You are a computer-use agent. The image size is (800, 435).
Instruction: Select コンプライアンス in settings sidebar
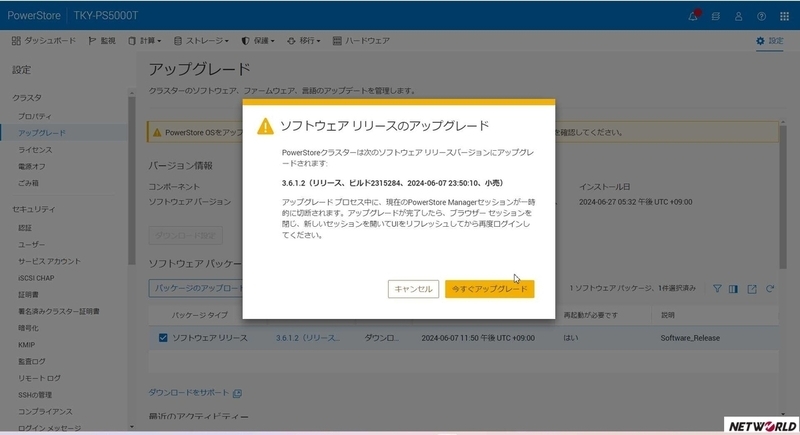[x=45, y=412]
